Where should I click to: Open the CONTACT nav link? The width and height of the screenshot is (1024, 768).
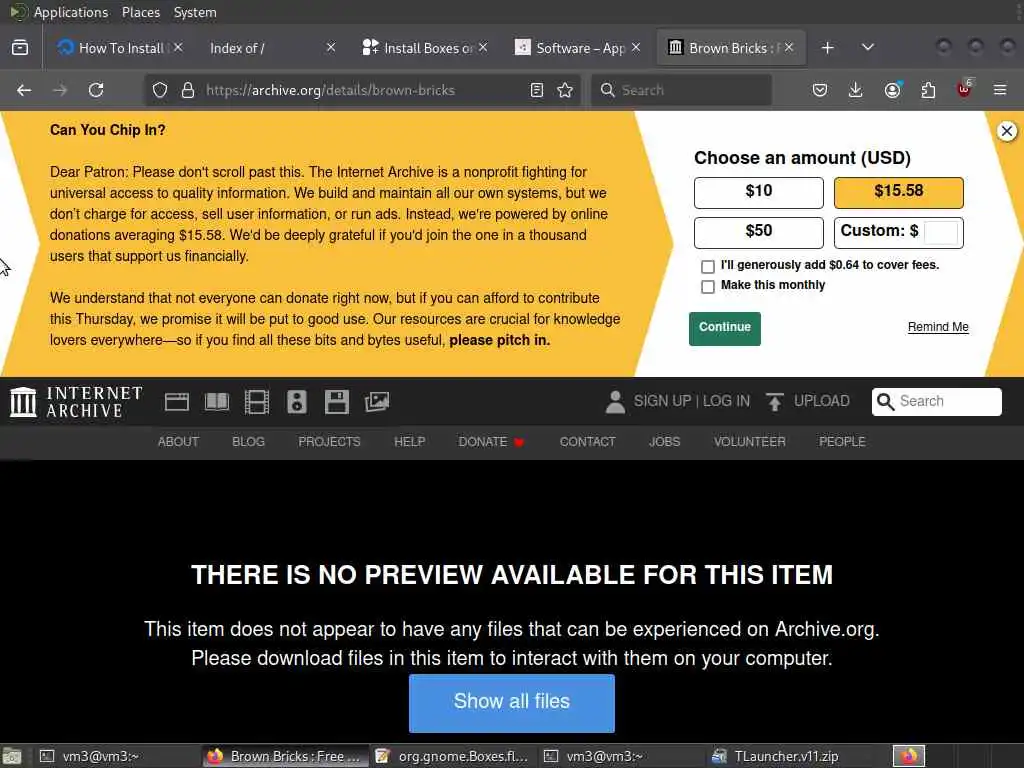[587, 442]
